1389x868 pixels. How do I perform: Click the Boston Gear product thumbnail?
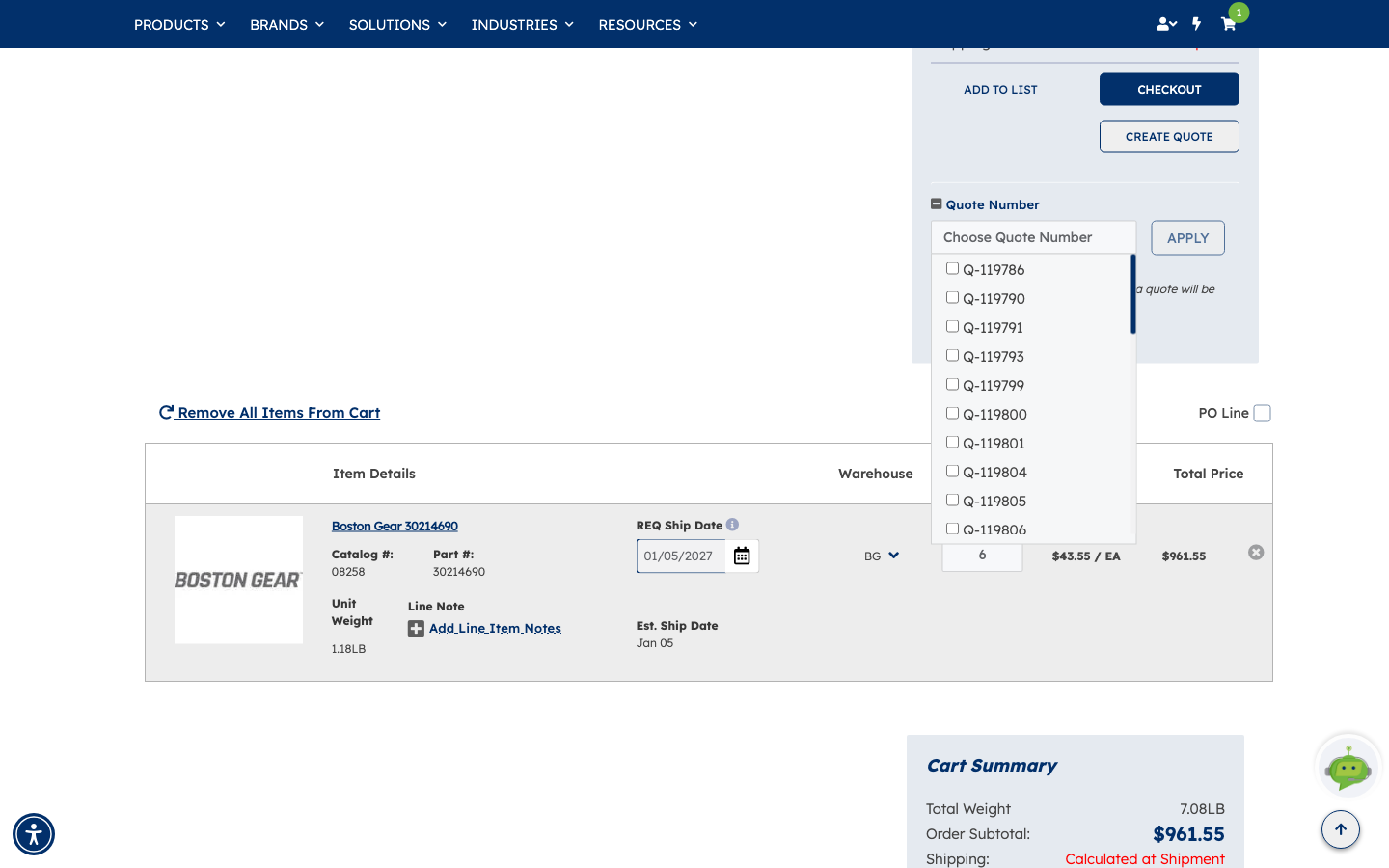pyautogui.click(x=238, y=580)
